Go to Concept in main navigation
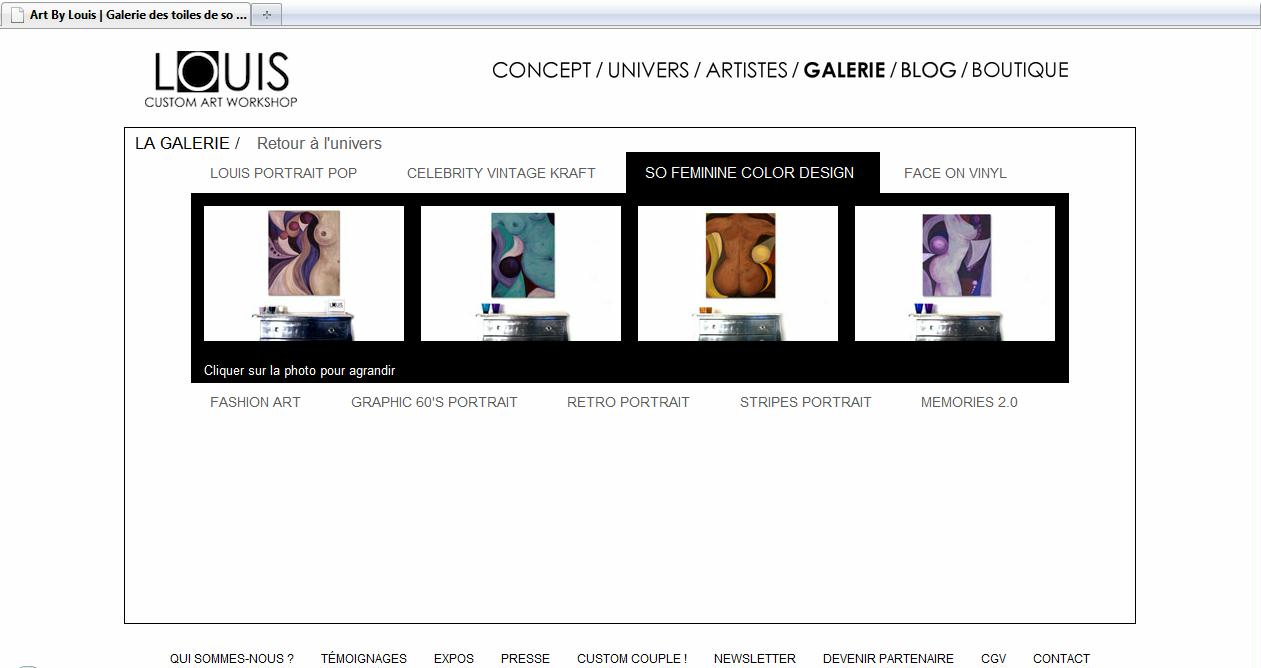Viewport: 1261px width, 668px height. [x=541, y=70]
